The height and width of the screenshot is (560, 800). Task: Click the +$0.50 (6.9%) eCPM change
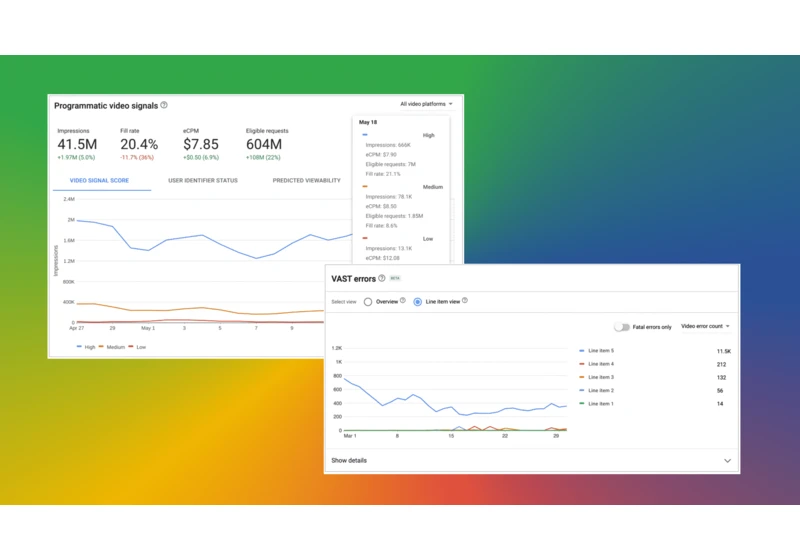[x=201, y=158]
